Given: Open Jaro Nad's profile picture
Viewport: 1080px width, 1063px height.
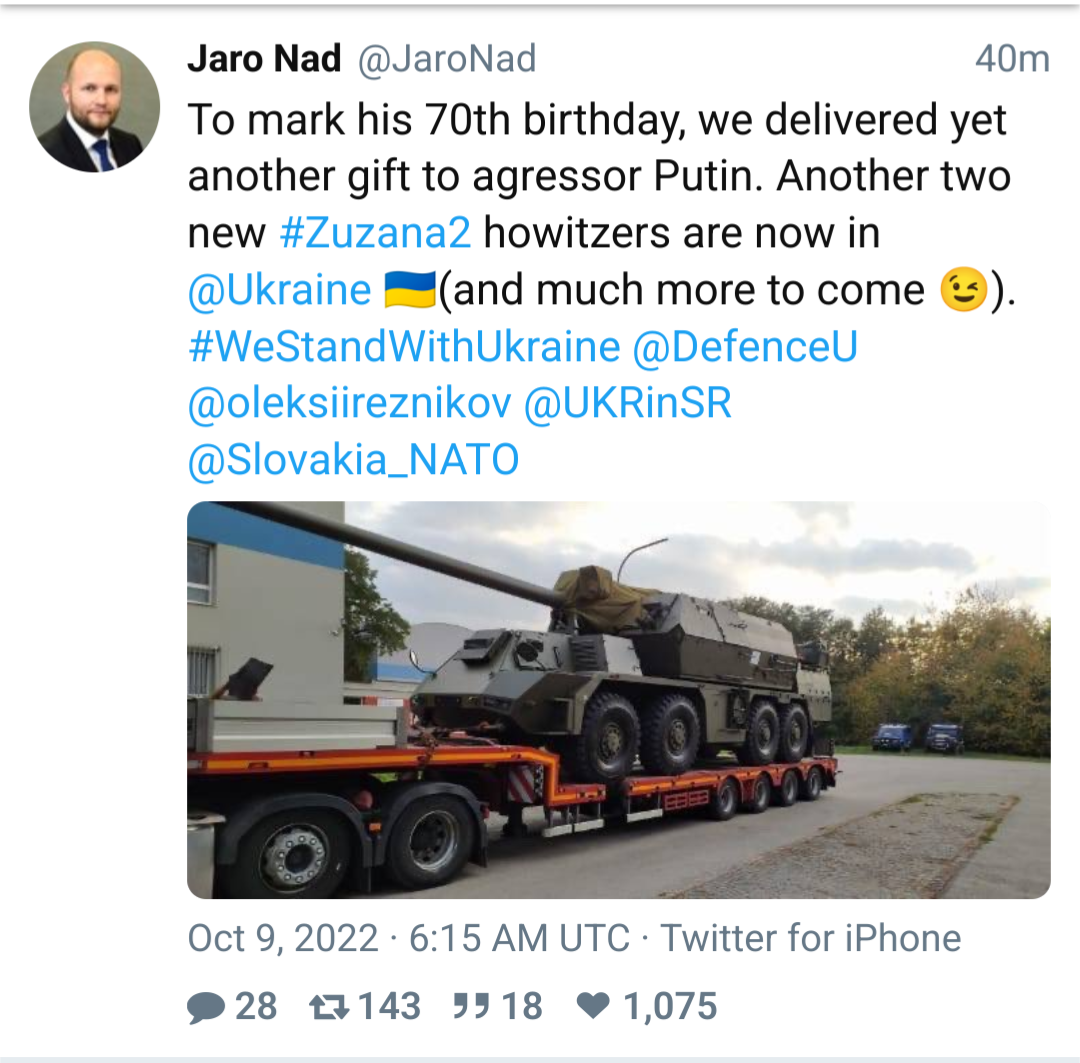Looking at the screenshot, I should 95,107.
